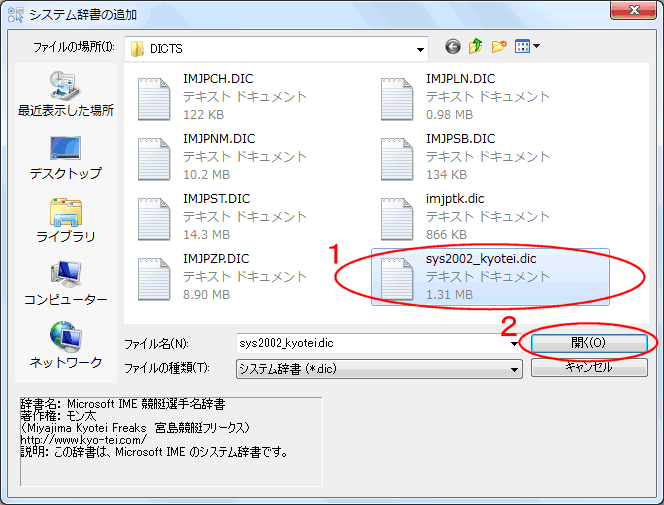Select imjptk.dic in the file list
The height and width of the screenshot is (505, 664).
click(455, 216)
